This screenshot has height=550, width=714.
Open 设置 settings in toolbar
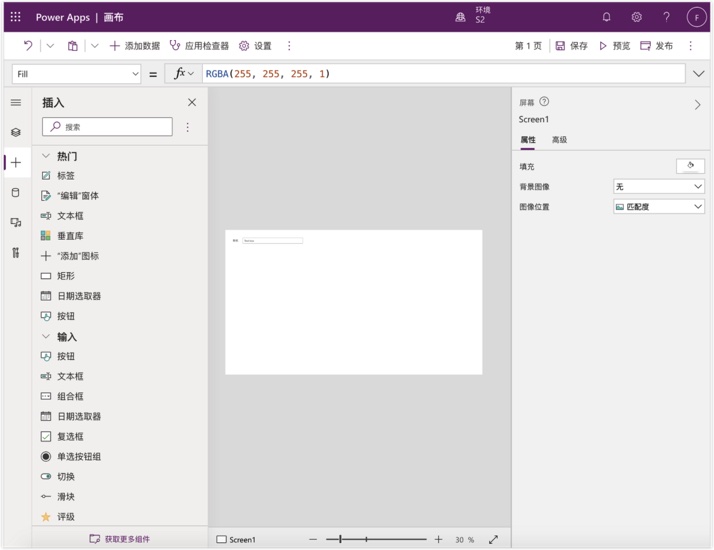[255, 46]
